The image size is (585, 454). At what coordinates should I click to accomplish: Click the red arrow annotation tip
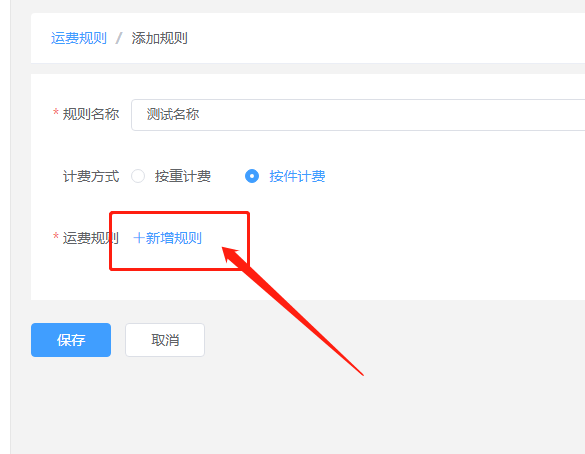click(x=224, y=249)
